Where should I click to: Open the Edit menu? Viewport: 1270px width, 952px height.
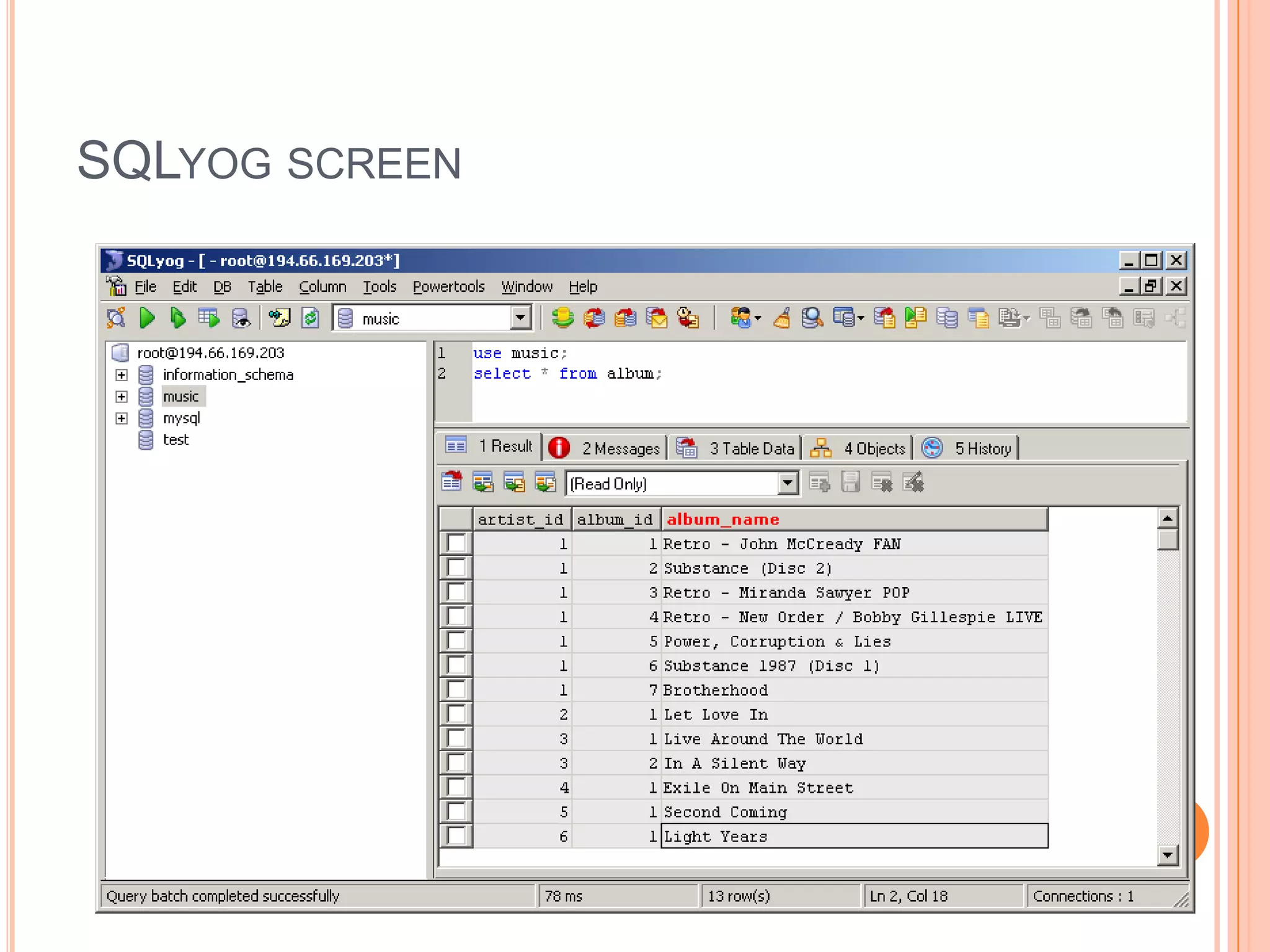click(184, 287)
